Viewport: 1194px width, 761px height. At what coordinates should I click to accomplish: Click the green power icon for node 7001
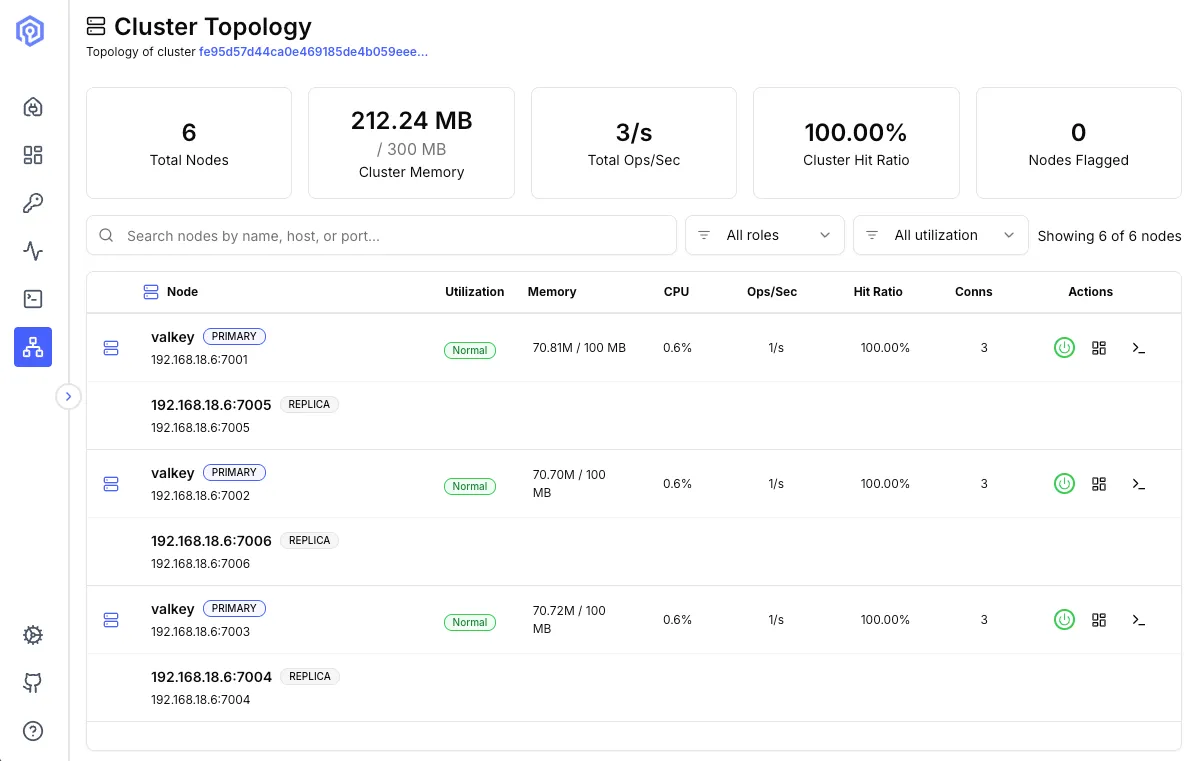click(x=1064, y=348)
